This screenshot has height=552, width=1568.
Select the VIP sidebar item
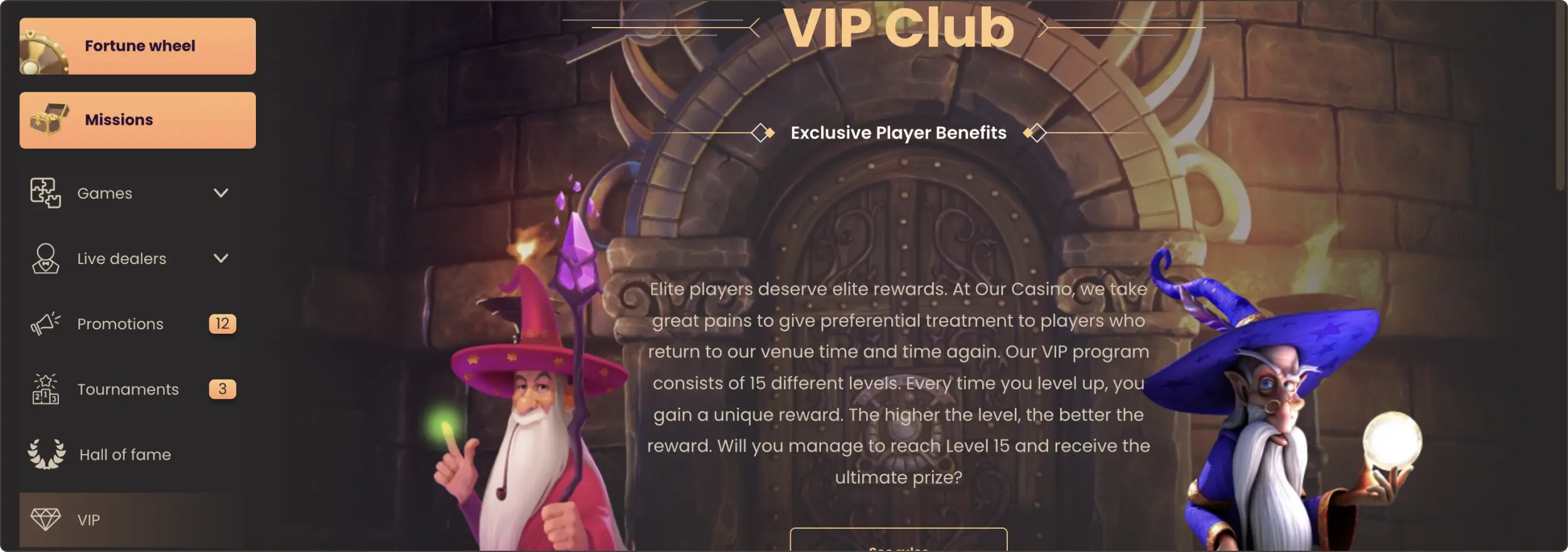pos(137,520)
